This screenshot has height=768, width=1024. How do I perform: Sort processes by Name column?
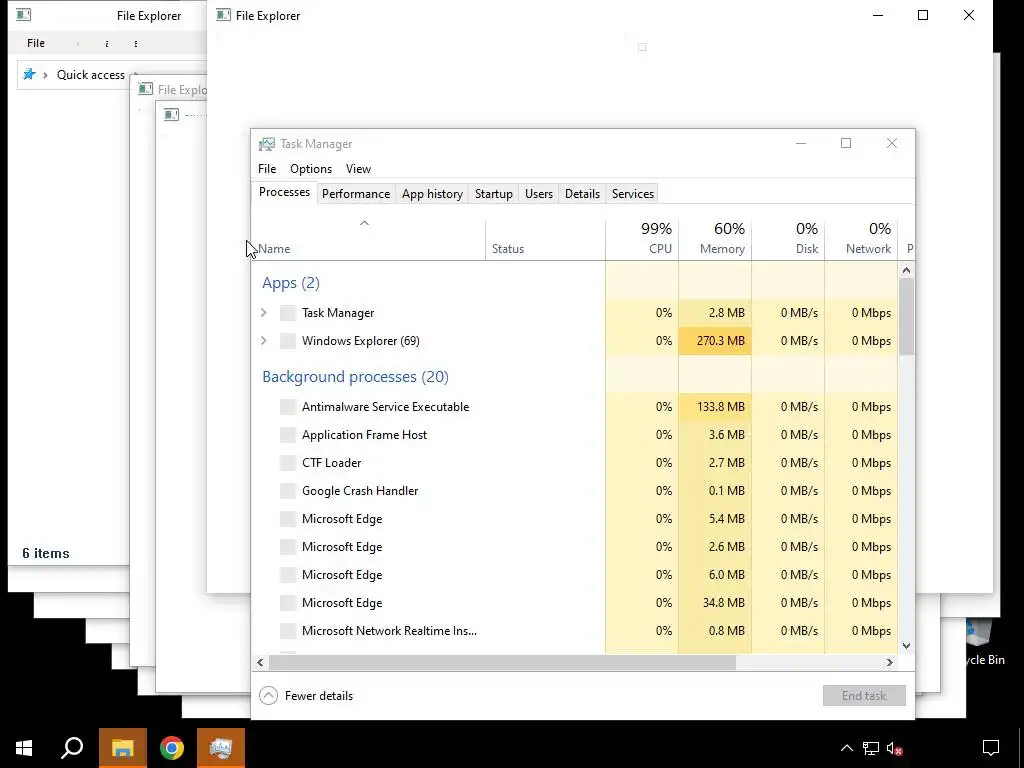pos(368,240)
